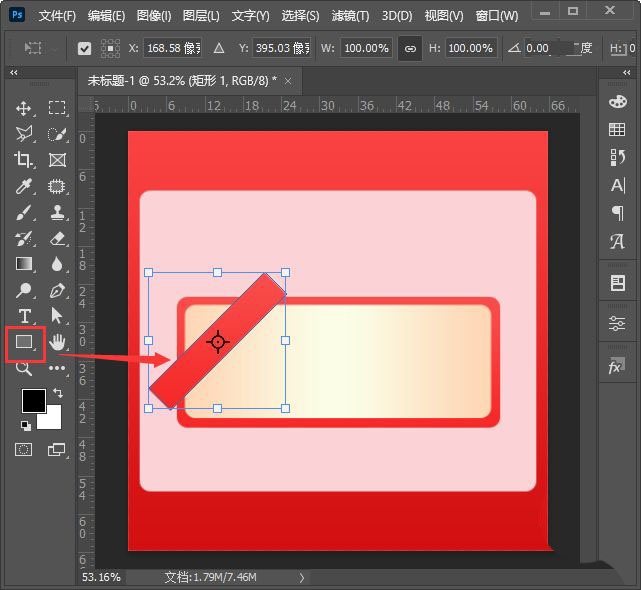This screenshot has height=590, width=641.
Task: Select the Eyedropper tool
Action: [x=24, y=186]
